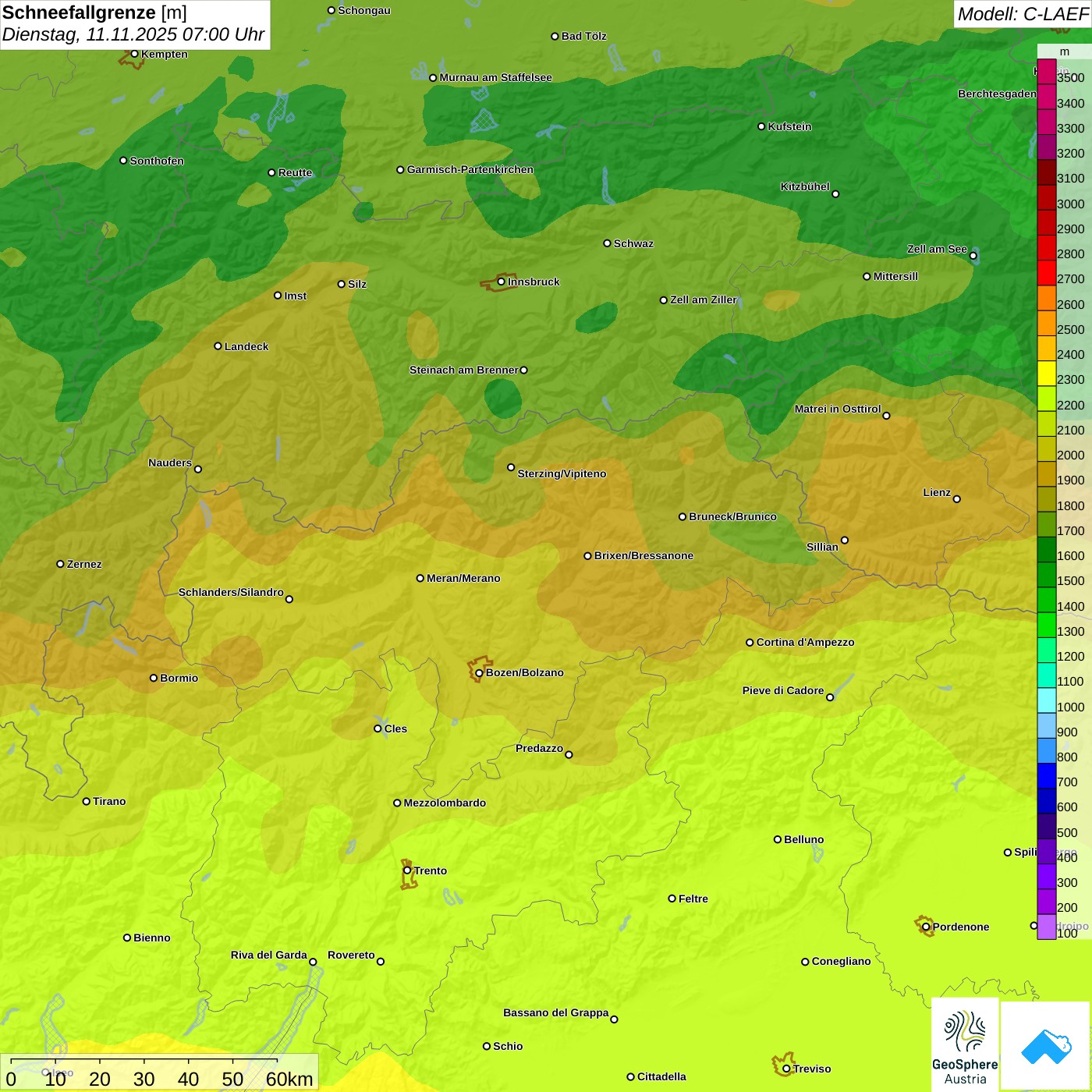This screenshot has width=1092, height=1092.
Task: Click the Zell am Ziller label
Action: 704,300
